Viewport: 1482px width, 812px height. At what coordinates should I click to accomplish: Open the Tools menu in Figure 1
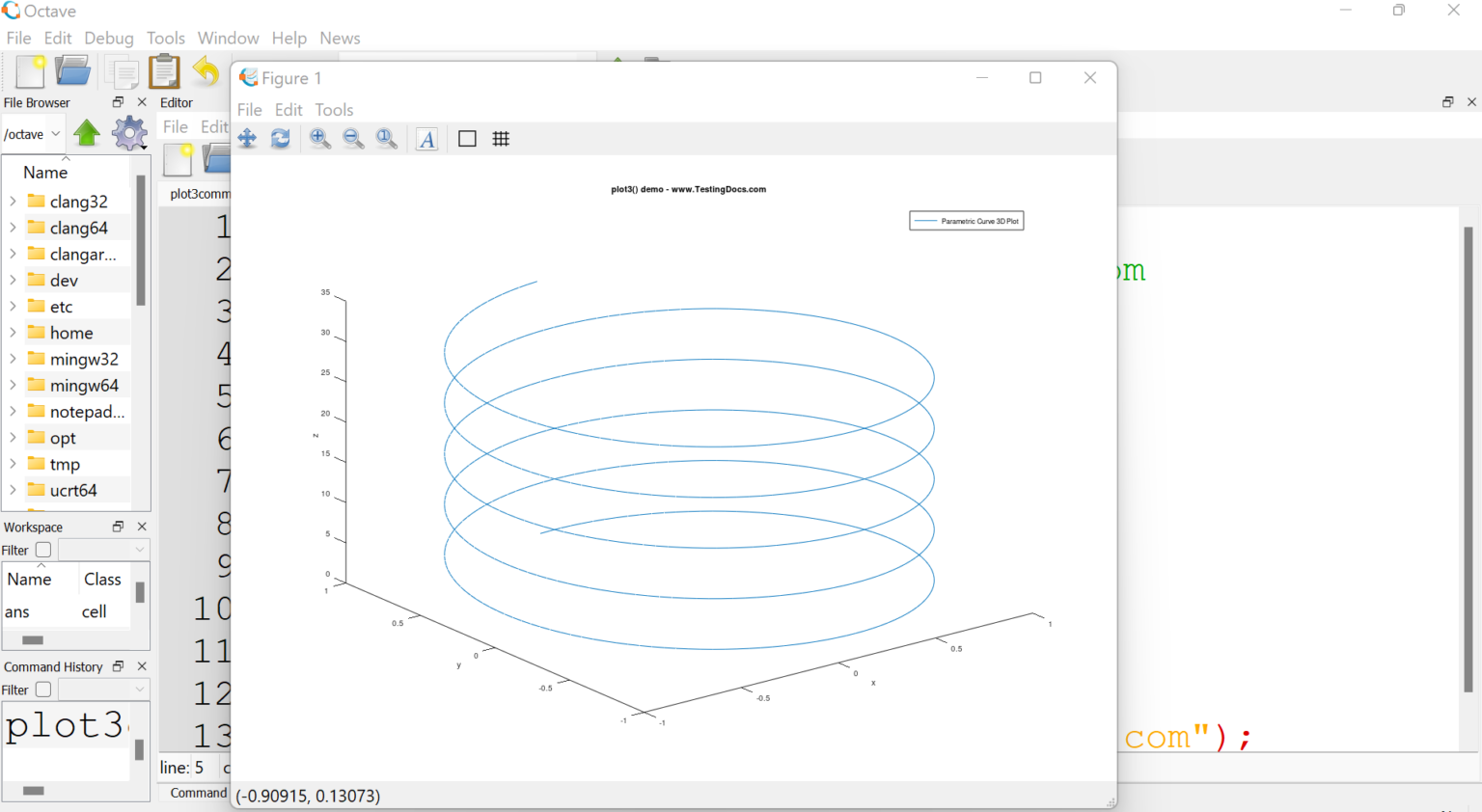pyautogui.click(x=334, y=109)
